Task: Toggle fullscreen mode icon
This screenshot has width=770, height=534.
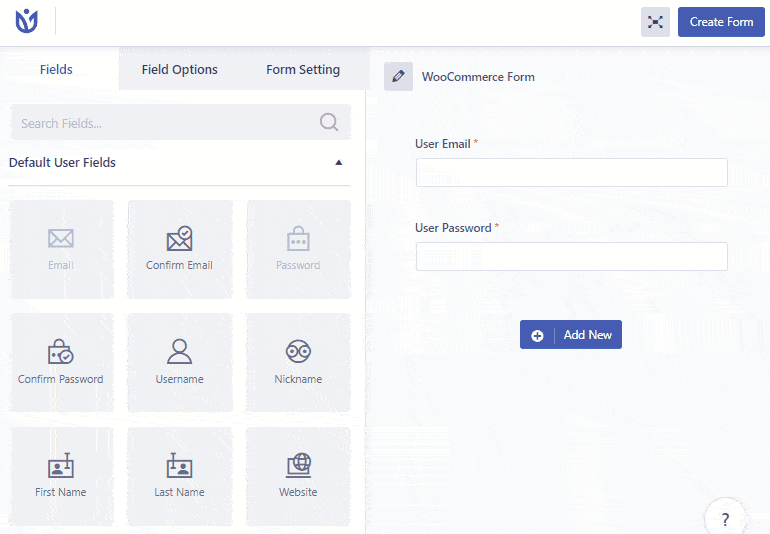Action: pyautogui.click(x=655, y=22)
